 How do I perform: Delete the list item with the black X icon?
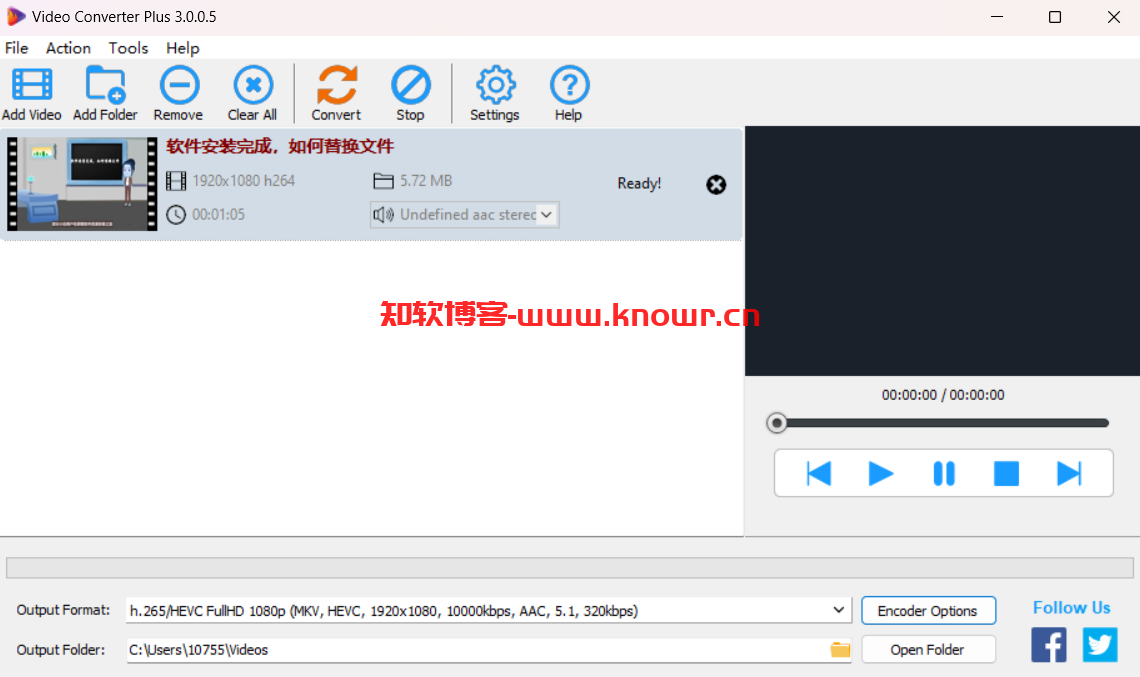coord(716,185)
